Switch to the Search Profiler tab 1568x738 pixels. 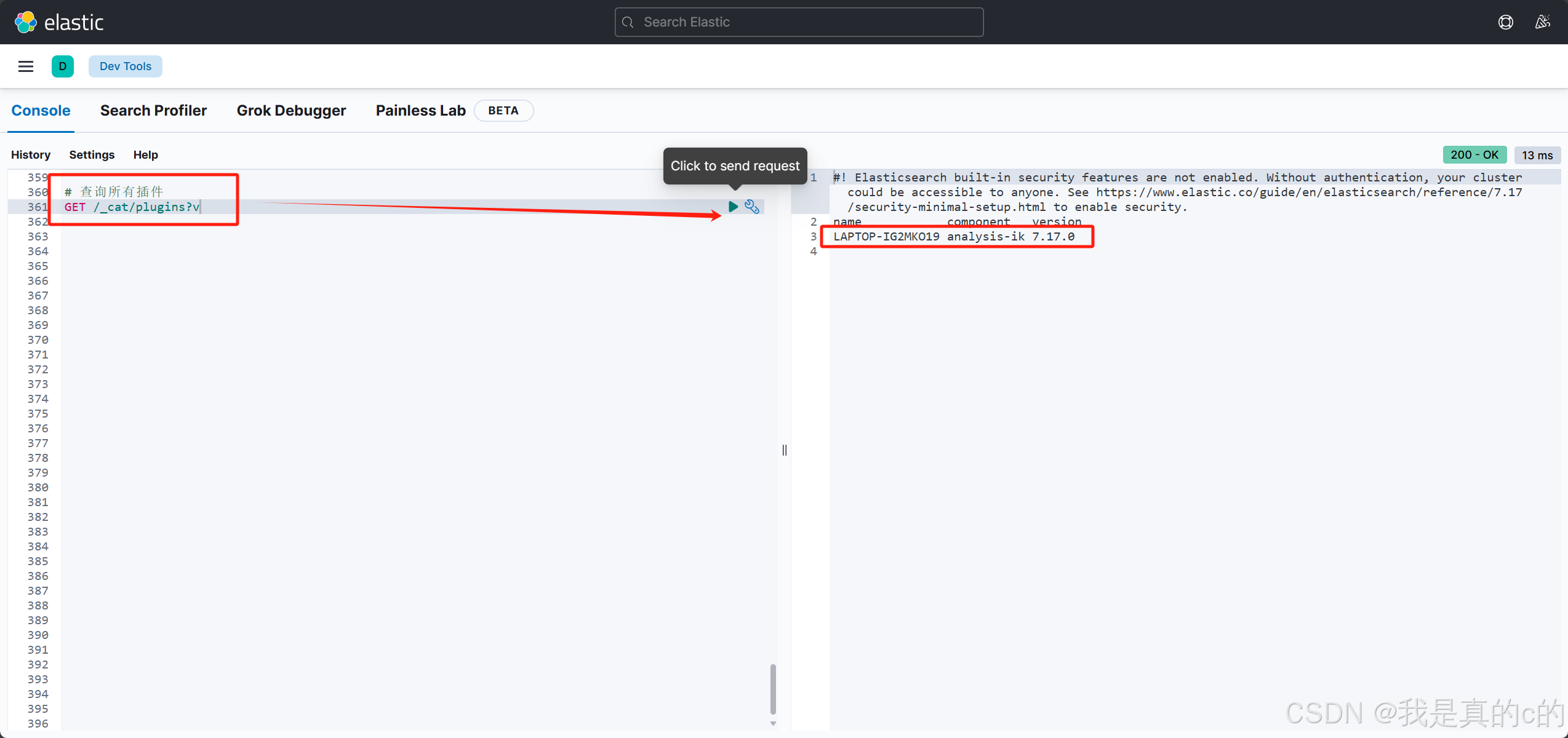[x=153, y=111]
